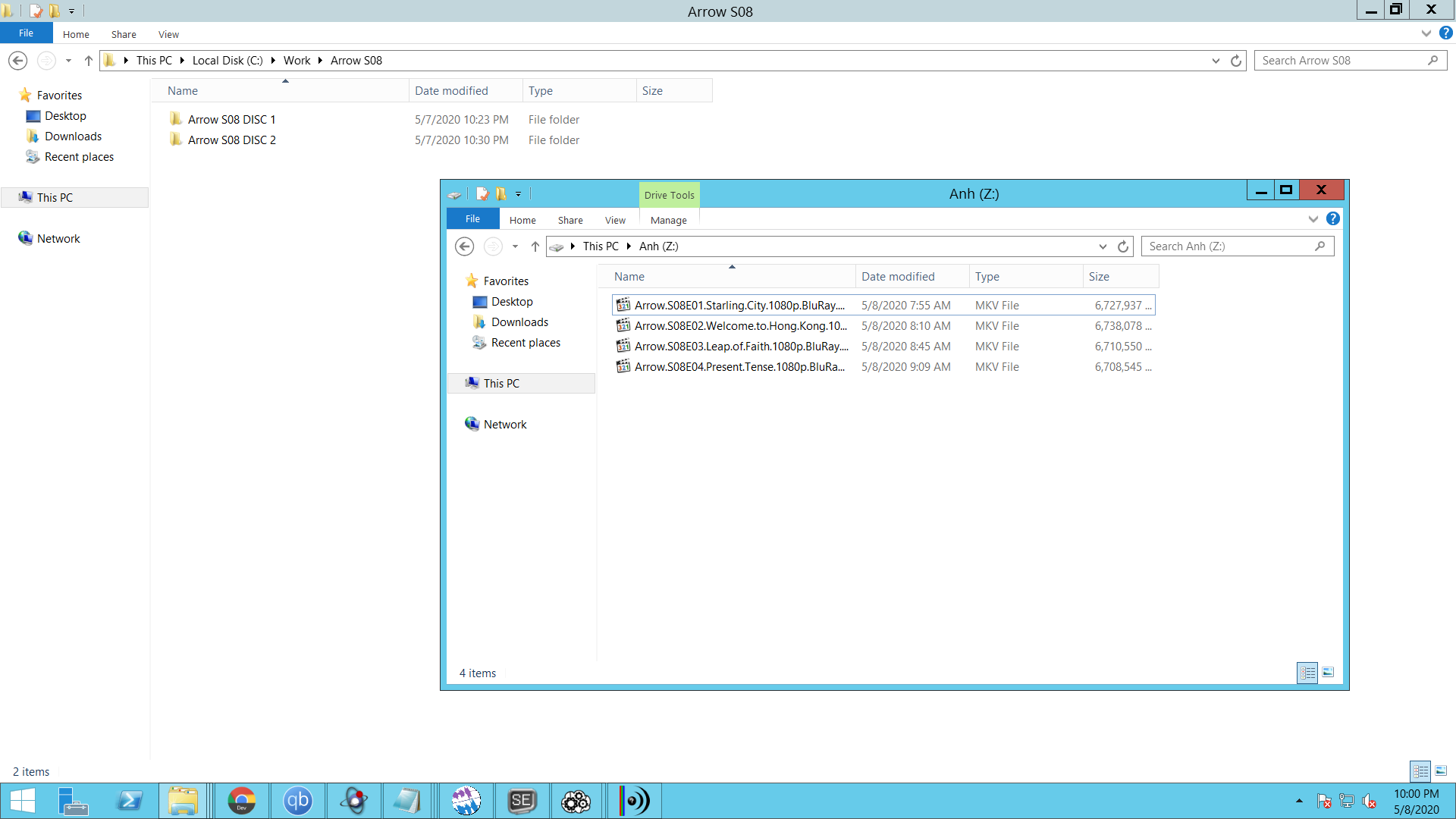Select Arrow.S08E02.Welcome.to.Hong.Kong file
1456x819 pixels.
click(x=883, y=326)
